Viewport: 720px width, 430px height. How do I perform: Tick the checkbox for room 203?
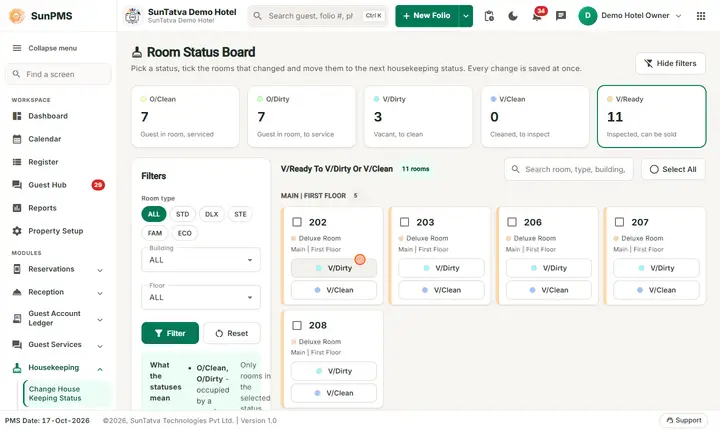pyautogui.click(x=405, y=222)
